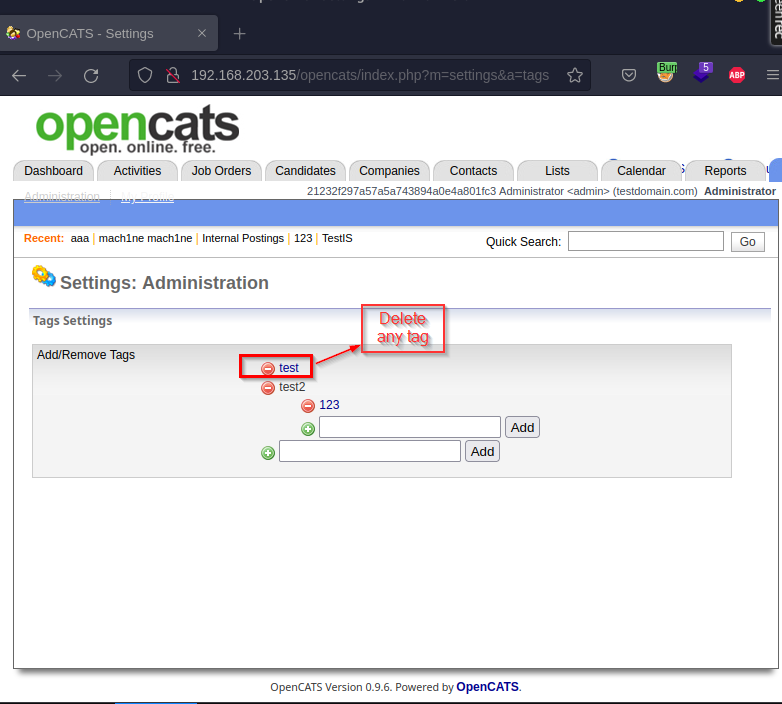The height and width of the screenshot is (704, 782).
Task: Click the Go button for Quick Search
Action: [x=747, y=242]
